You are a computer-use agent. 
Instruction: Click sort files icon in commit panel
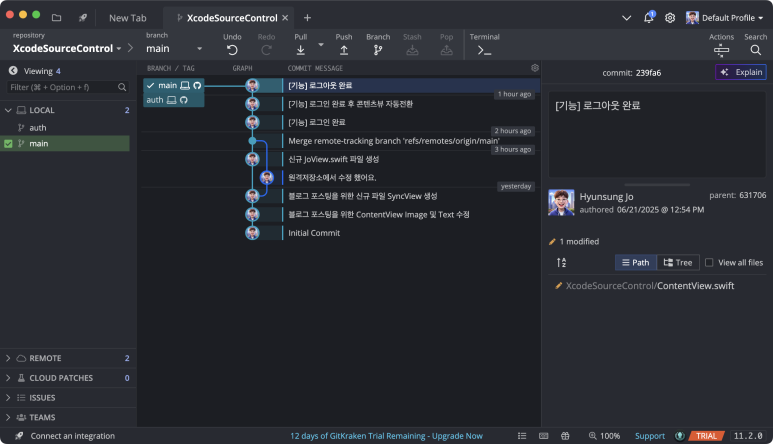point(562,263)
